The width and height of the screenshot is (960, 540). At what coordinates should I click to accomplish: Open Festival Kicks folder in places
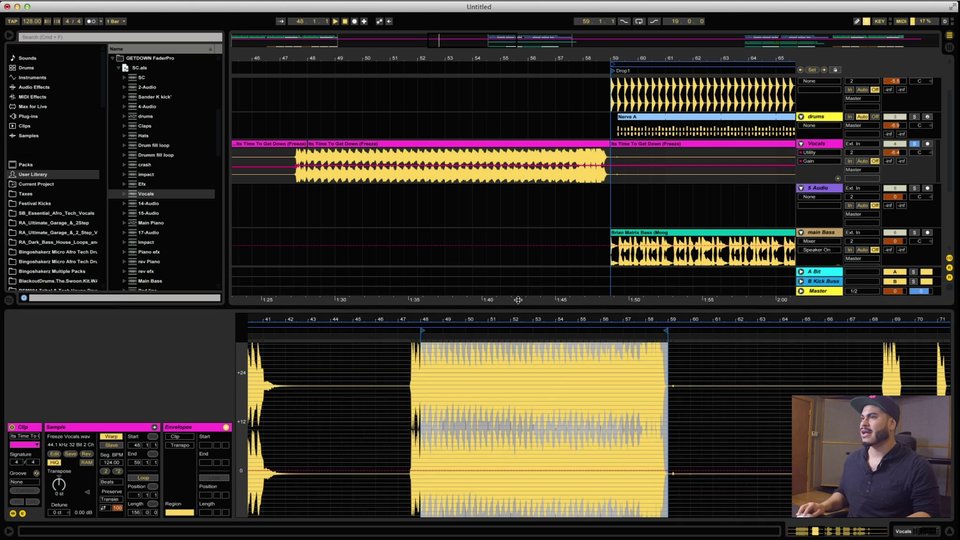click(35, 203)
